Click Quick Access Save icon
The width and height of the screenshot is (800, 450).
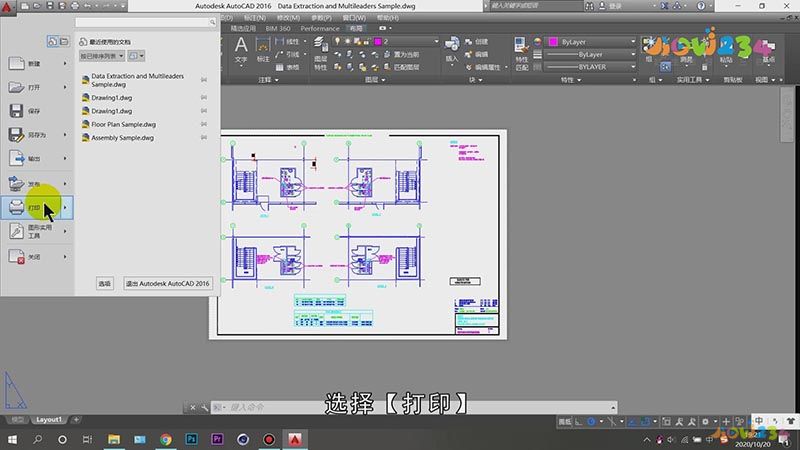49,6
